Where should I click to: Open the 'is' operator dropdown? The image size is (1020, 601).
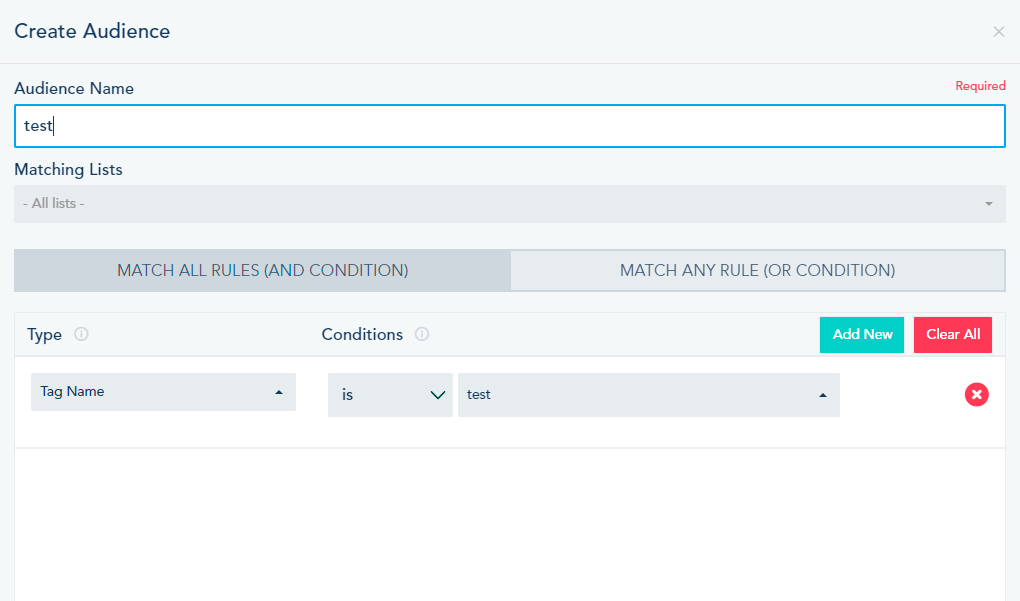pos(390,395)
